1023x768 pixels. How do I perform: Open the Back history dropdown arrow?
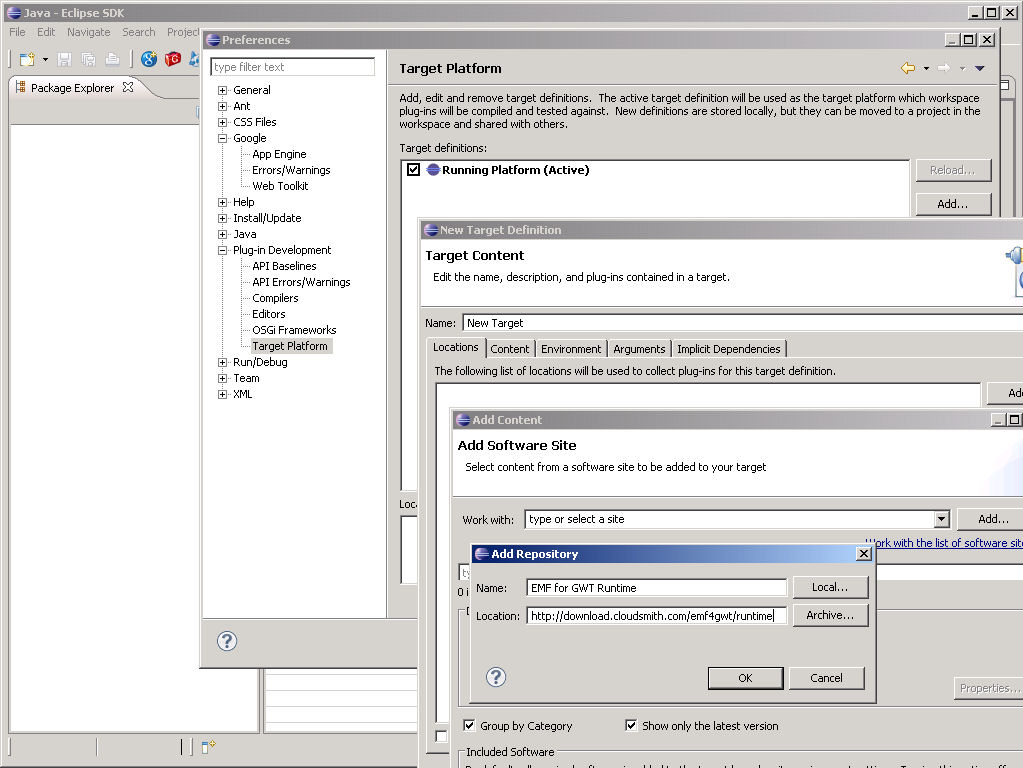tap(926, 69)
